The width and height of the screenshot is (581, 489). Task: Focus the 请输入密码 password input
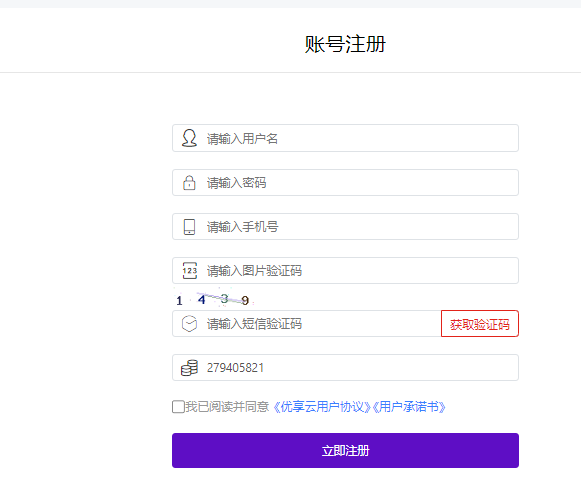[345, 183]
